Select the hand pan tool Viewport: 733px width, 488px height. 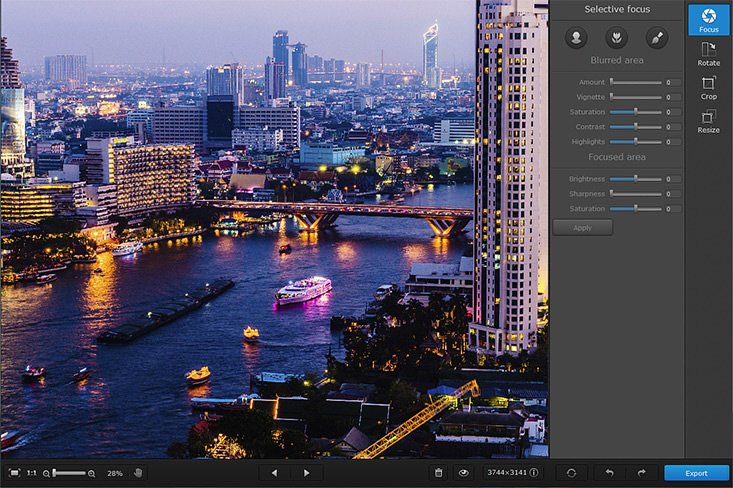tap(138, 473)
